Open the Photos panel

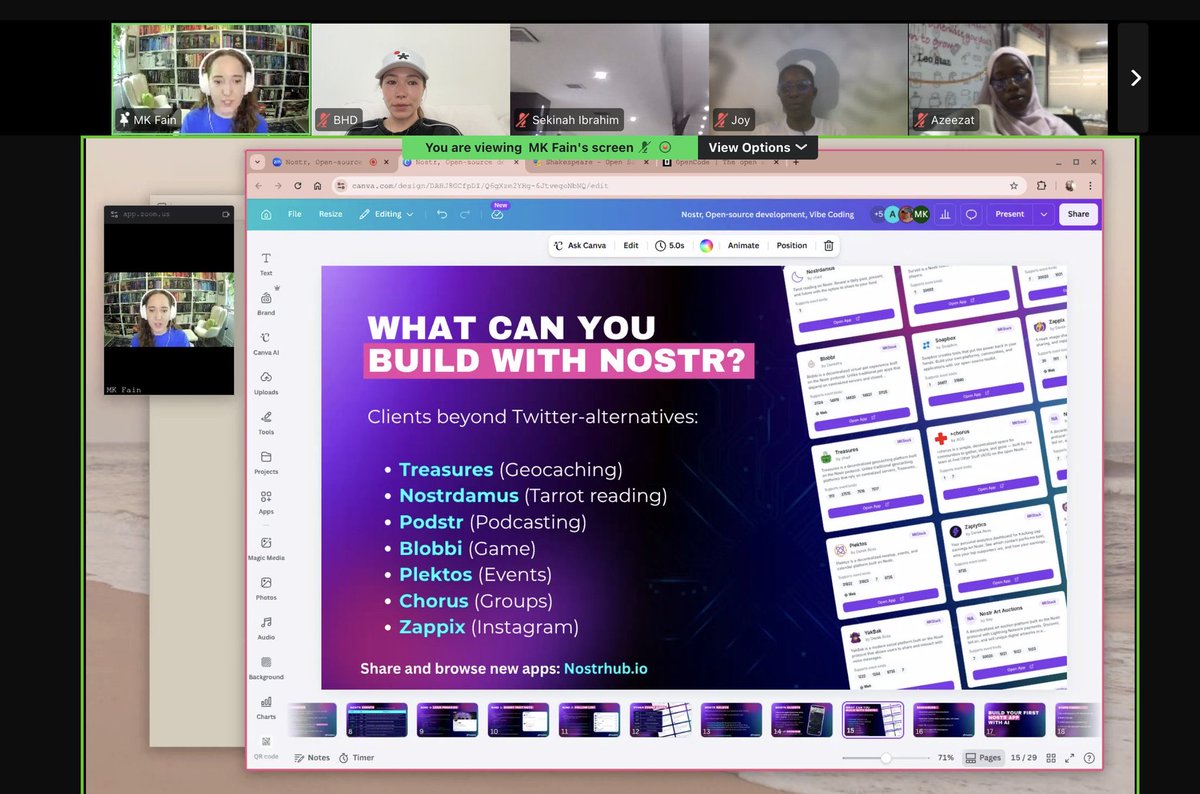[x=266, y=588]
